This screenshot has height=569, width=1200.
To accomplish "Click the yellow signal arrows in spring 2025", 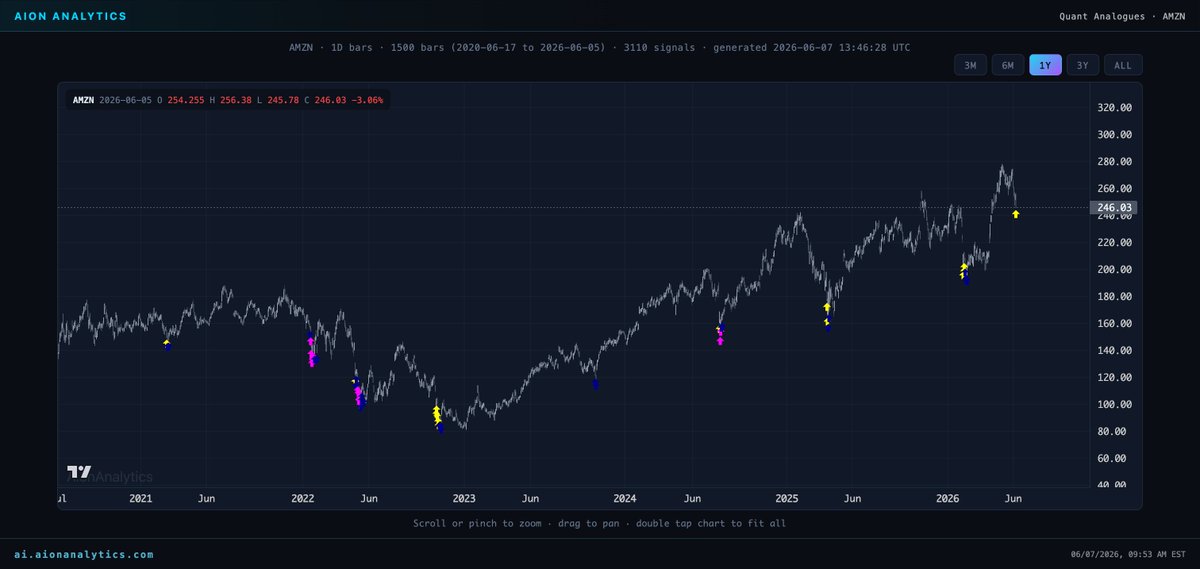I will point(827,314).
